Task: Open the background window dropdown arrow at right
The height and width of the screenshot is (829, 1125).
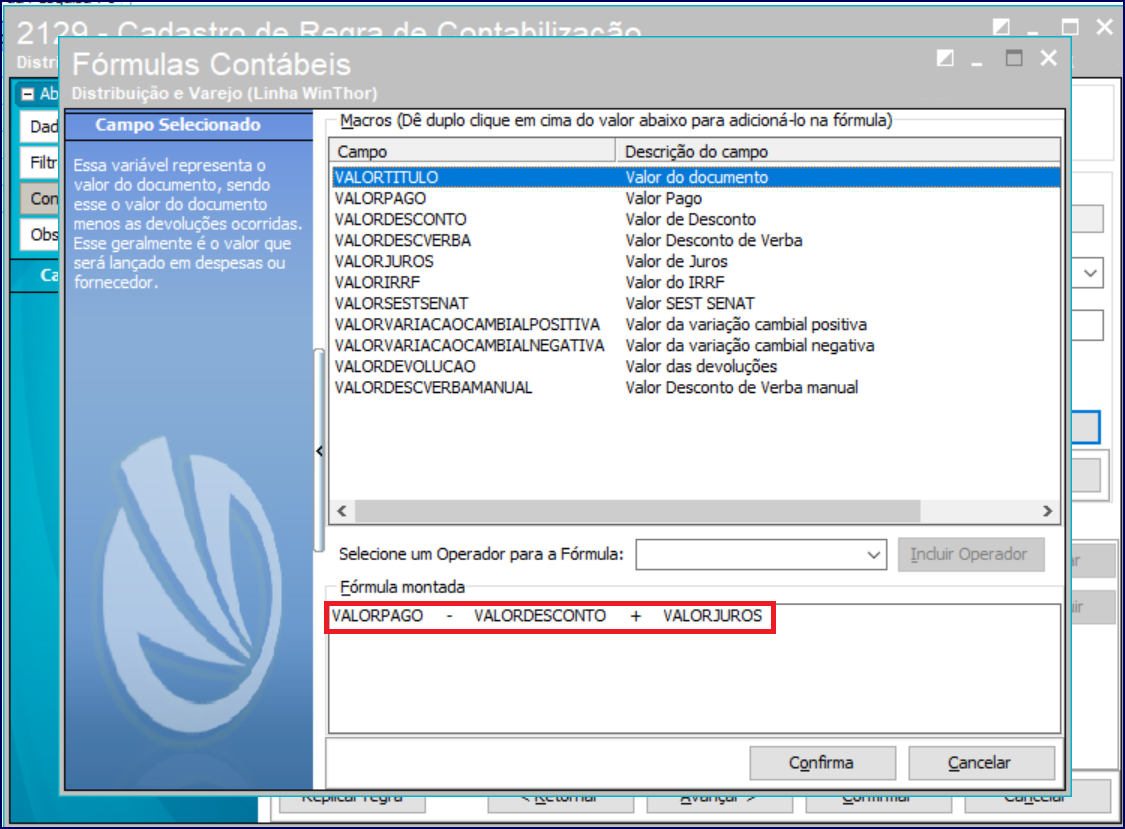Action: pos(1090,273)
